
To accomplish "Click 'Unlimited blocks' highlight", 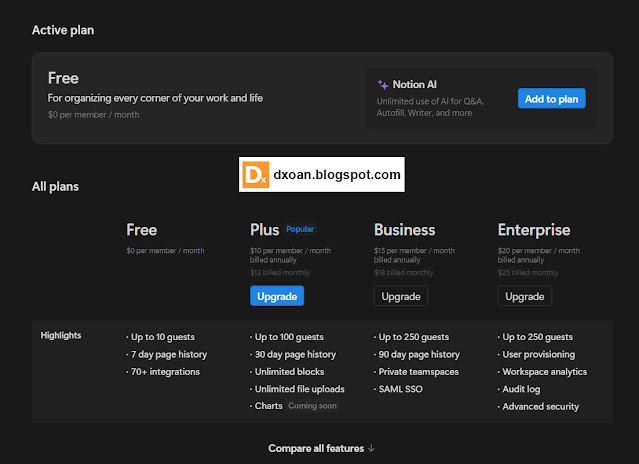I will tap(289, 372).
